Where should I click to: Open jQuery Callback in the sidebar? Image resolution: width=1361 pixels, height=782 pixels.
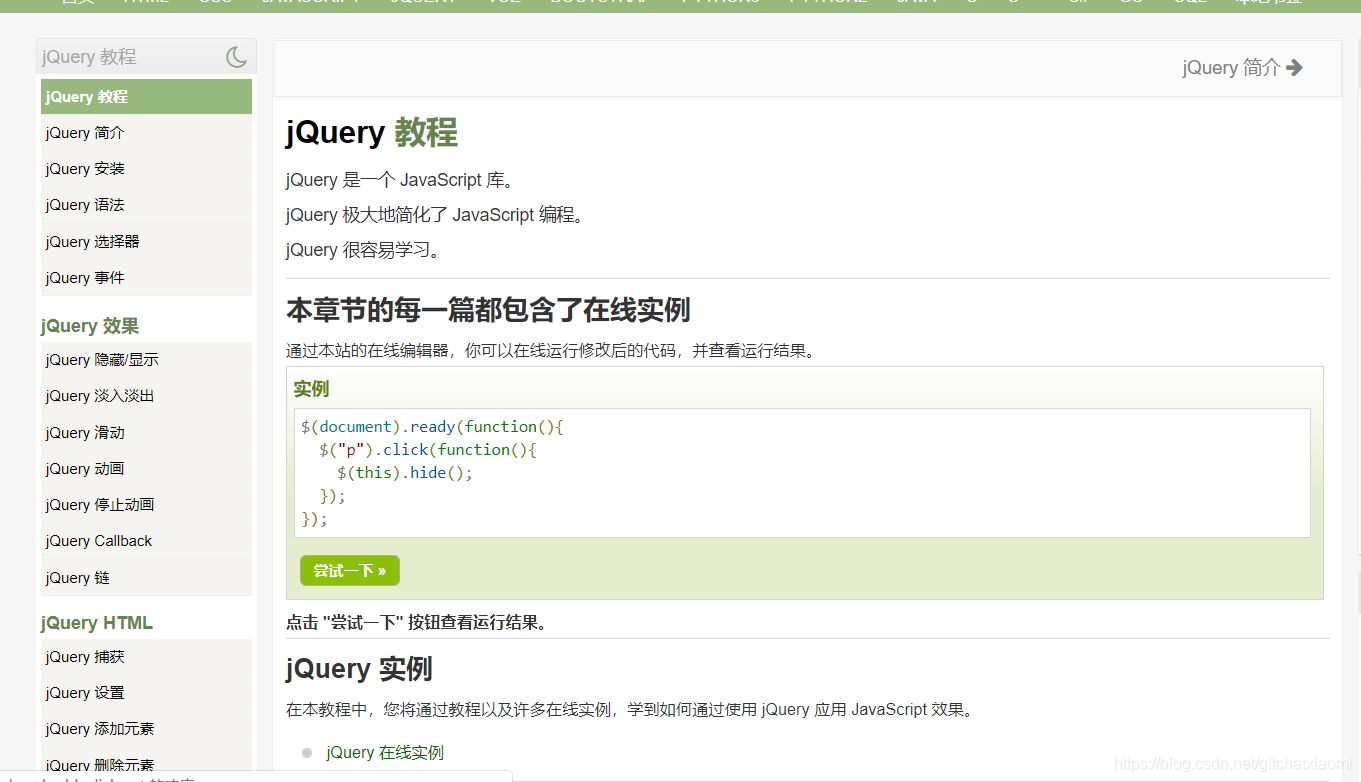(146, 541)
